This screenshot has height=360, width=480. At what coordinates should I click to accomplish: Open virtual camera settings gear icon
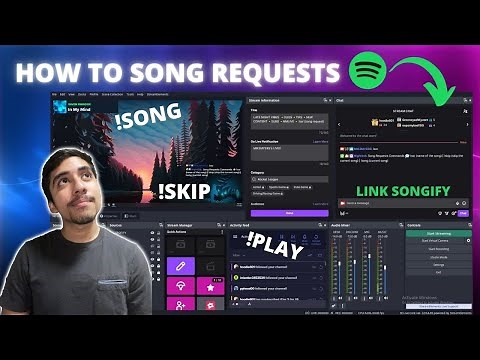click(468, 241)
